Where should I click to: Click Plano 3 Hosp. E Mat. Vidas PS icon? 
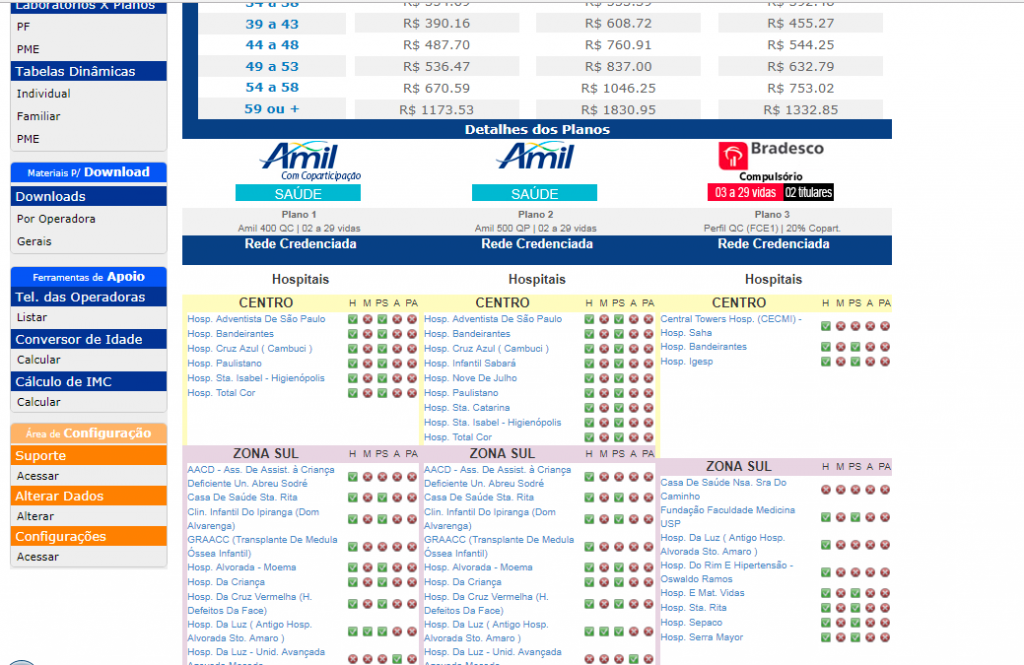tap(855, 593)
